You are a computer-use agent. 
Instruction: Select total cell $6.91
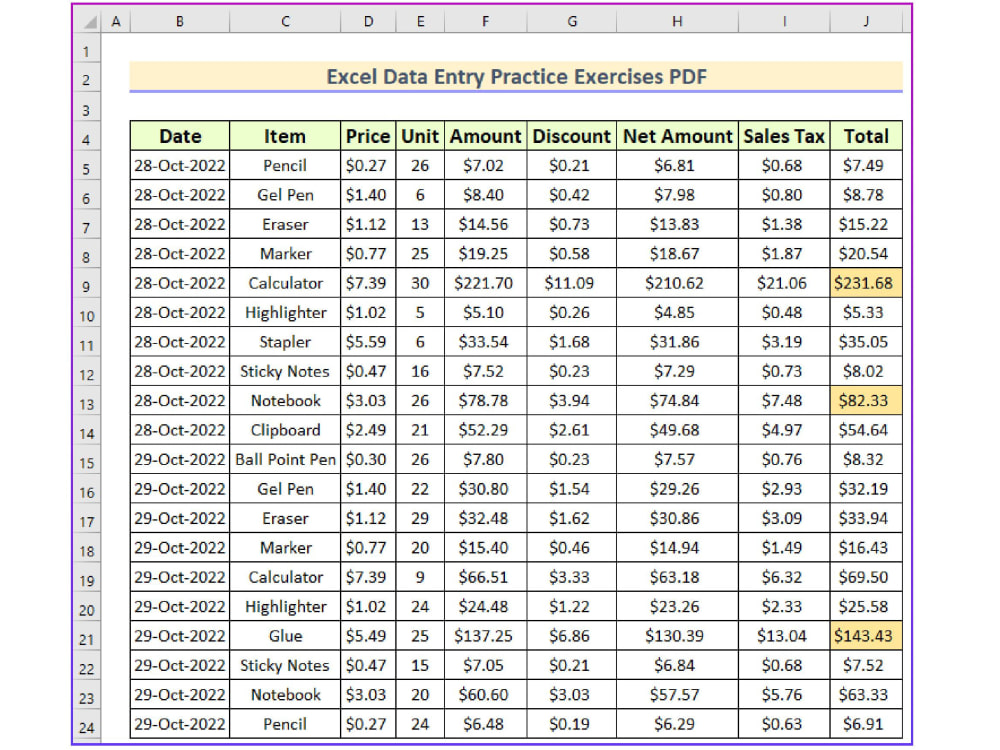866,724
